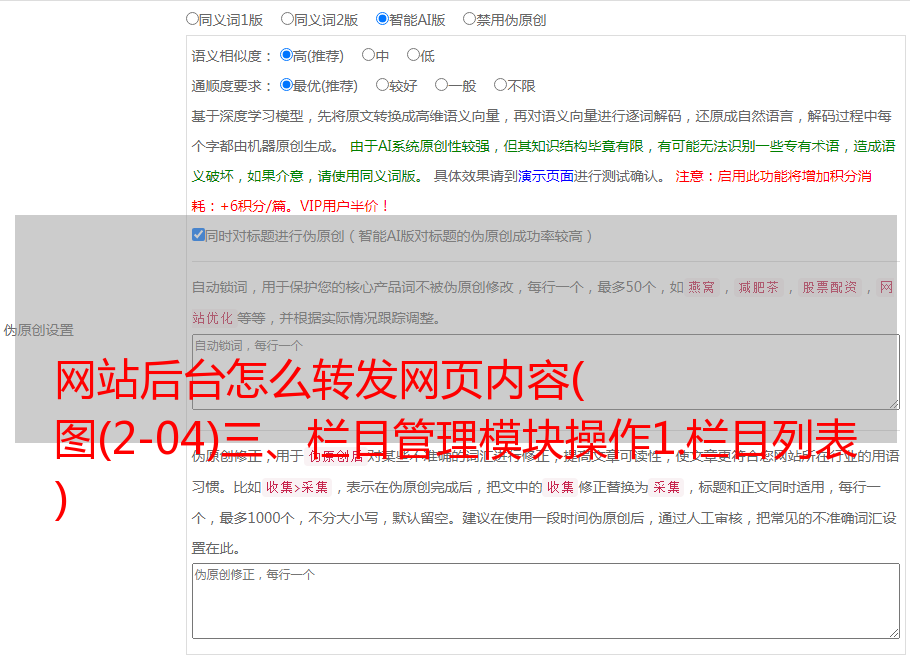This screenshot has height=658, width=911.
Task: Click the 注意：启用此功能将增加积分消 warning text
Action: click(x=773, y=176)
